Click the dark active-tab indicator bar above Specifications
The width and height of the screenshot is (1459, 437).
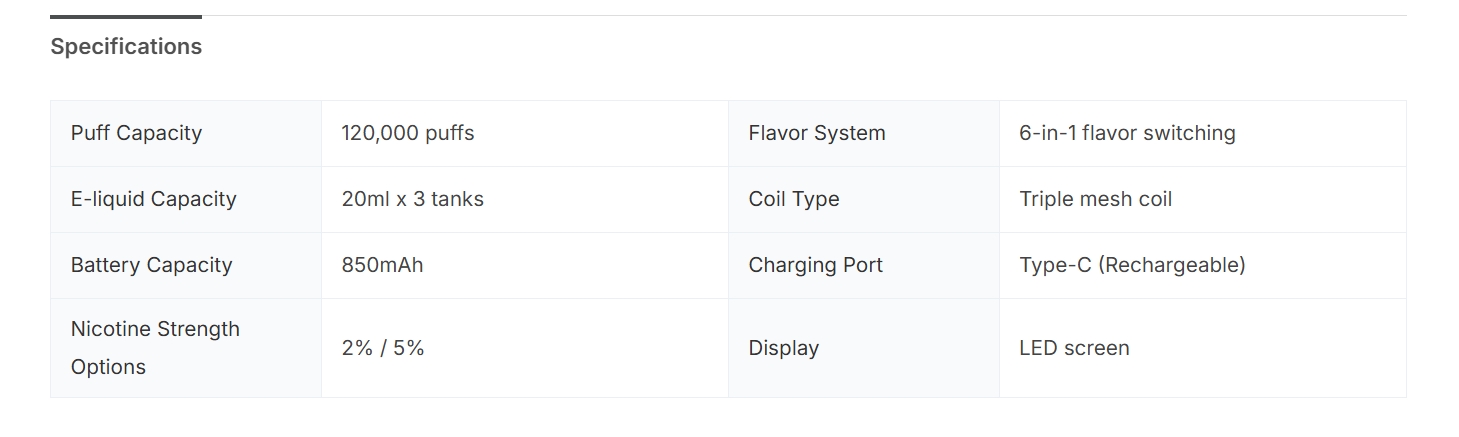click(126, 17)
